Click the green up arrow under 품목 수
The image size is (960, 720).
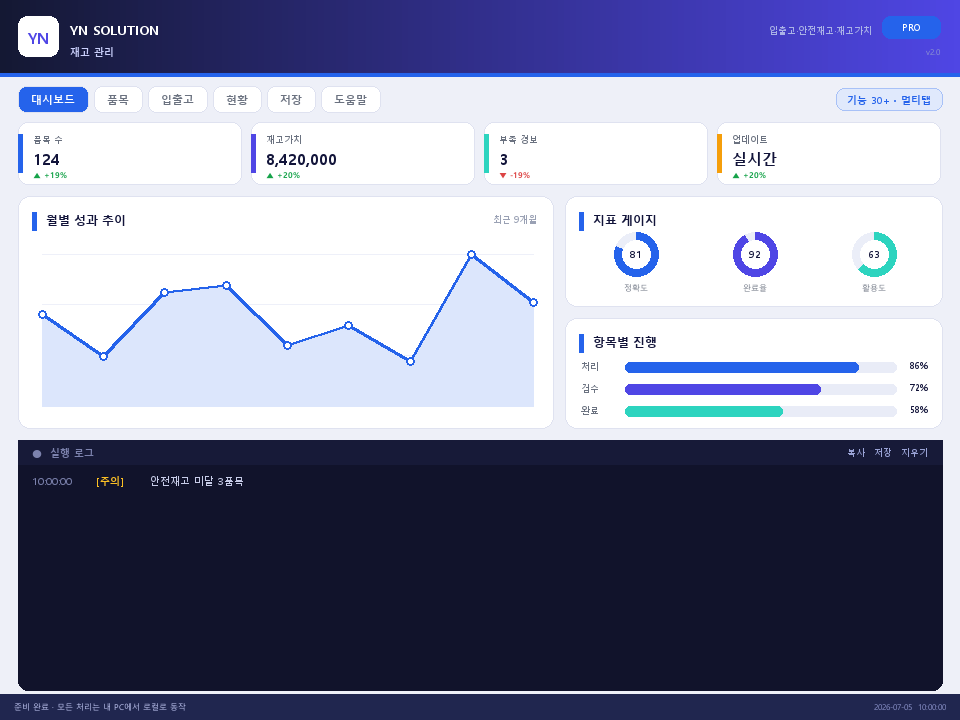coord(37,176)
